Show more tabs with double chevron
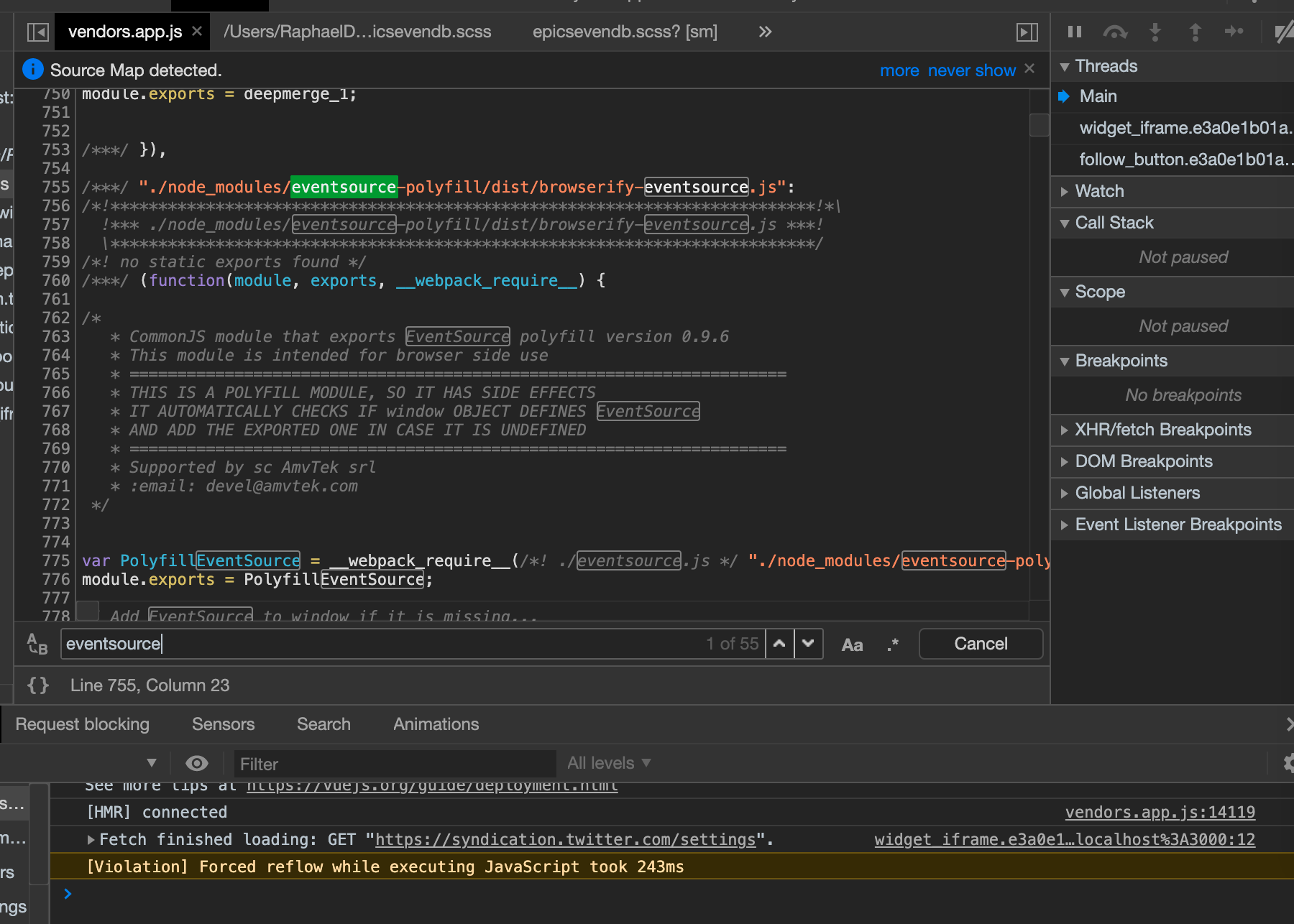1294x924 pixels. pyautogui.click(x=765, y=32)
